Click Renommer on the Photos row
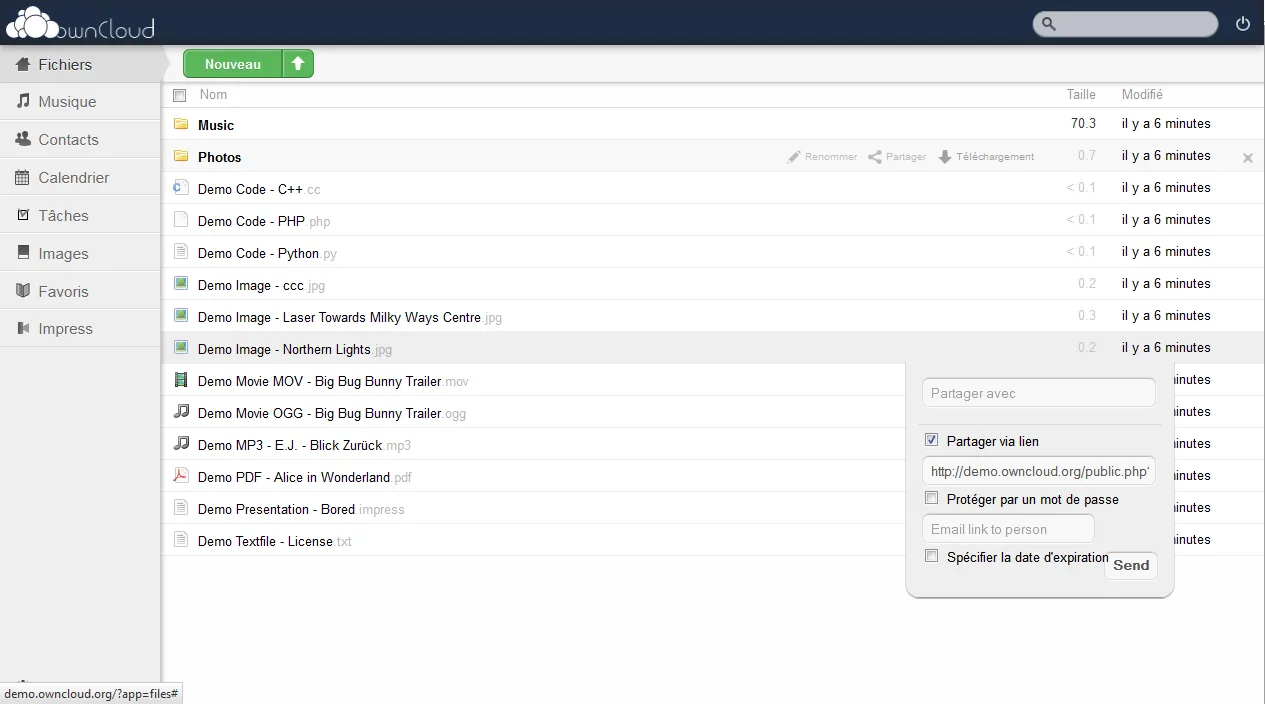 pos(822,157)
